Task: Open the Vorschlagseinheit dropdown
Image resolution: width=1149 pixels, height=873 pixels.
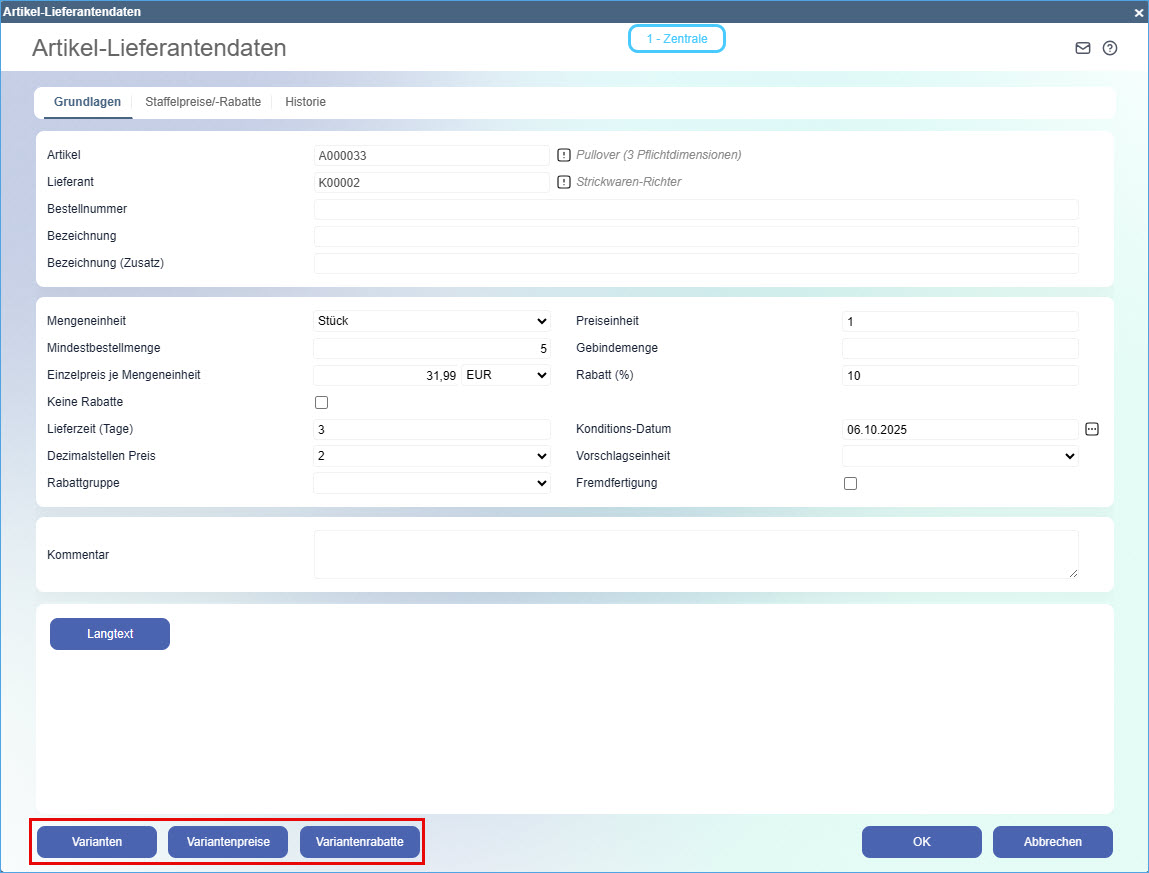Action: click(960, 456)
